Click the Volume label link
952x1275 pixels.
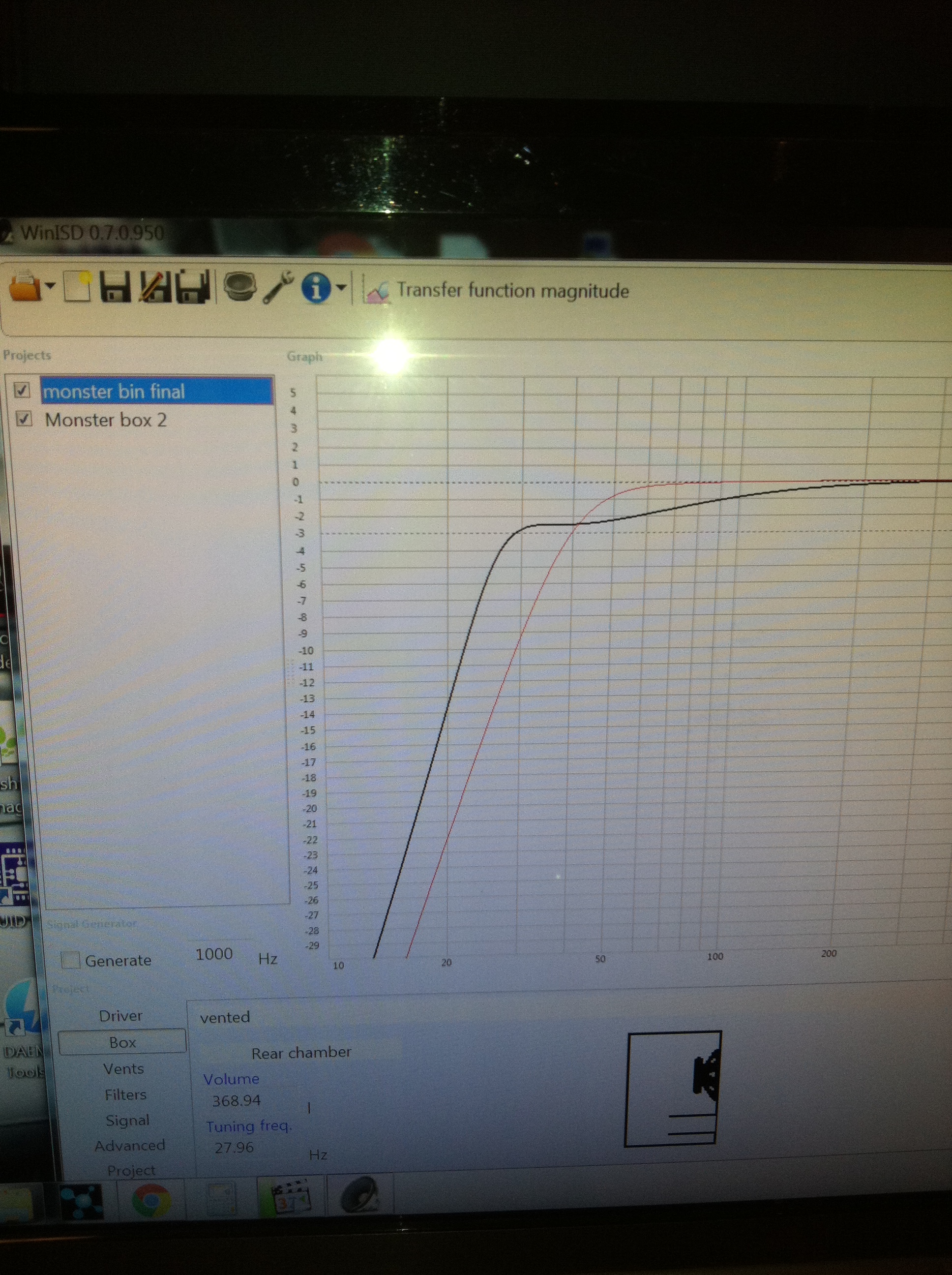click(x=231, y=1078)
